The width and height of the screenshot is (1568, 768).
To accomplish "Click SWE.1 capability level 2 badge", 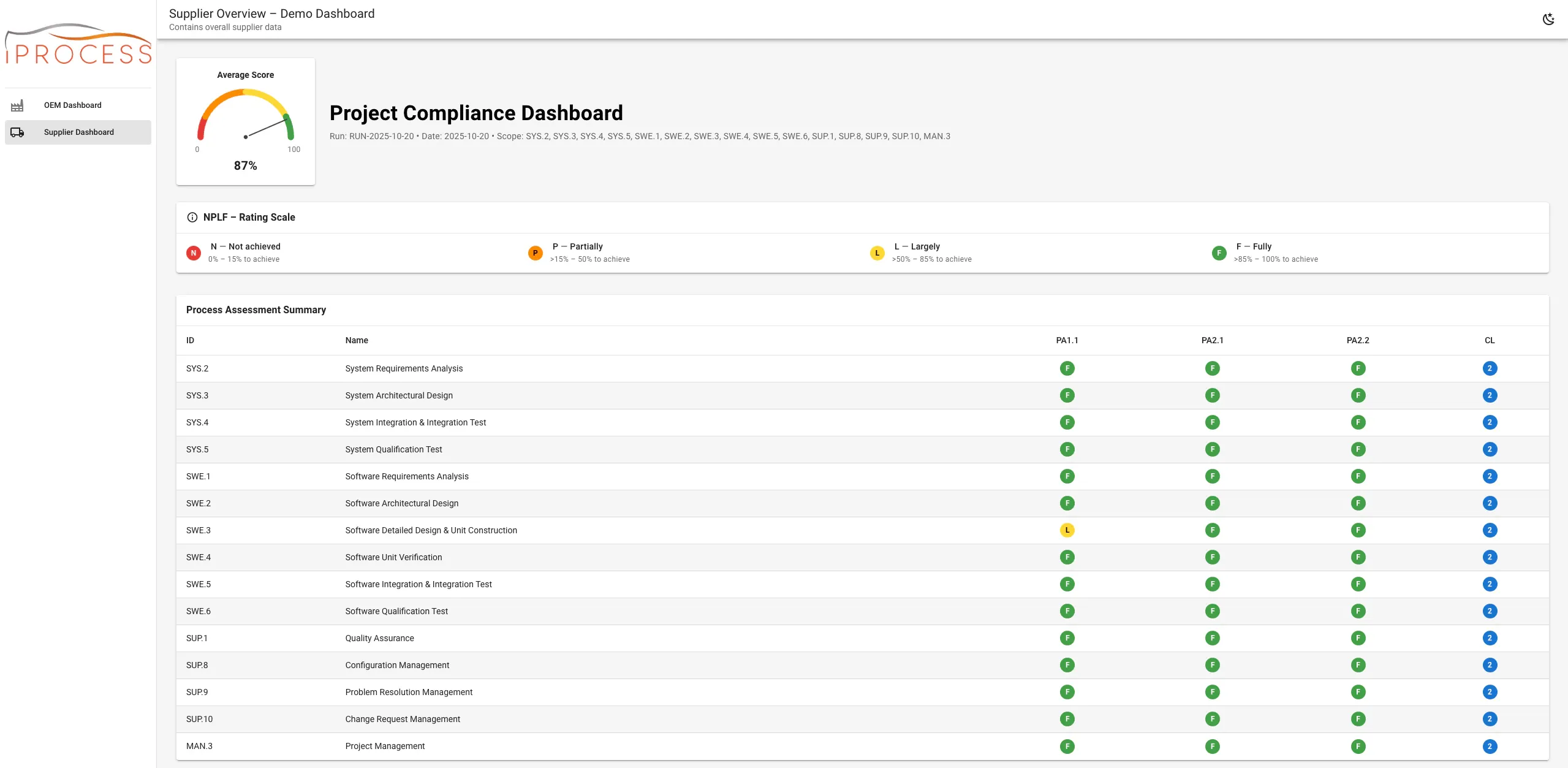I will click(x=1490, y=476).
